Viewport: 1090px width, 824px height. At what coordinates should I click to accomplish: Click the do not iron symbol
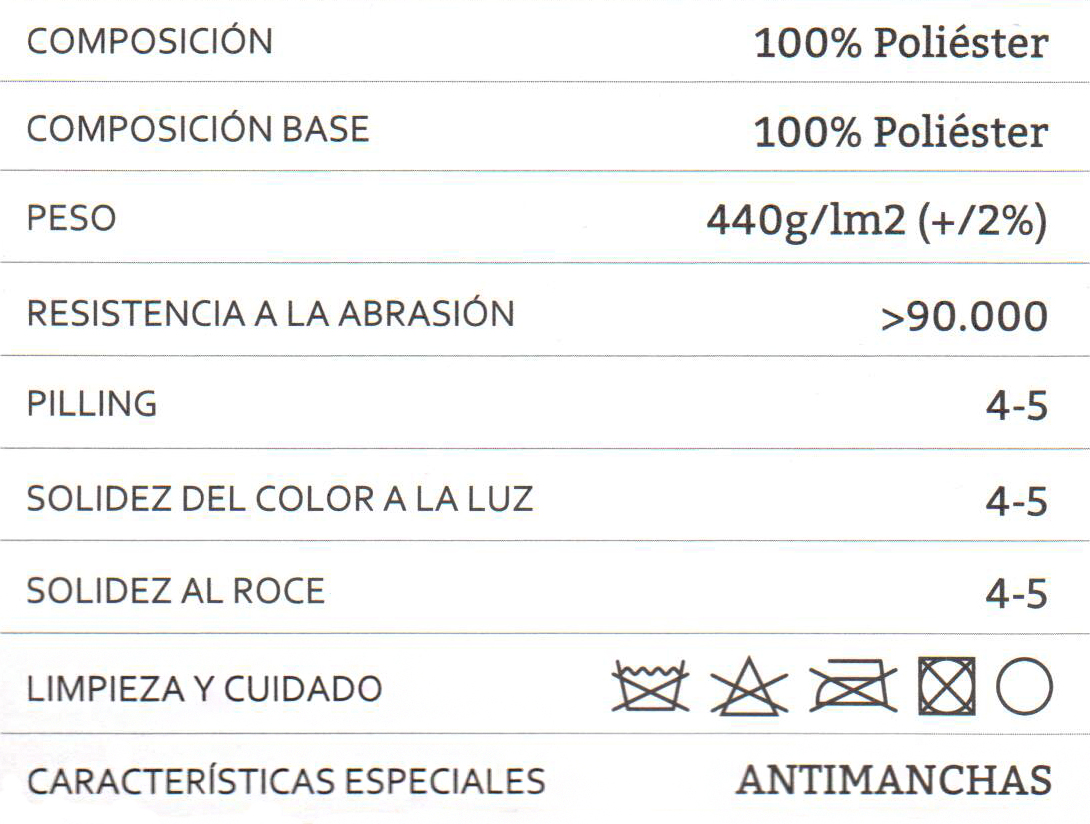(x=853, y=686)
